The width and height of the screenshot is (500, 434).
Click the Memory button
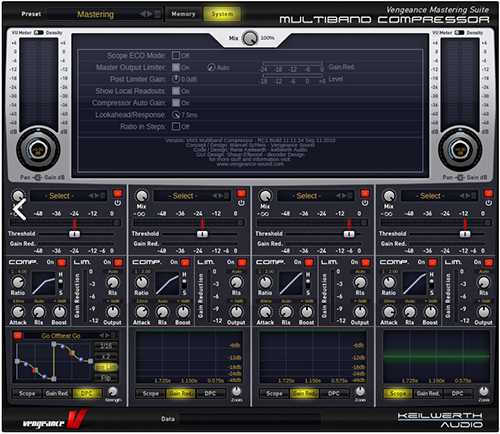[183, 14]
